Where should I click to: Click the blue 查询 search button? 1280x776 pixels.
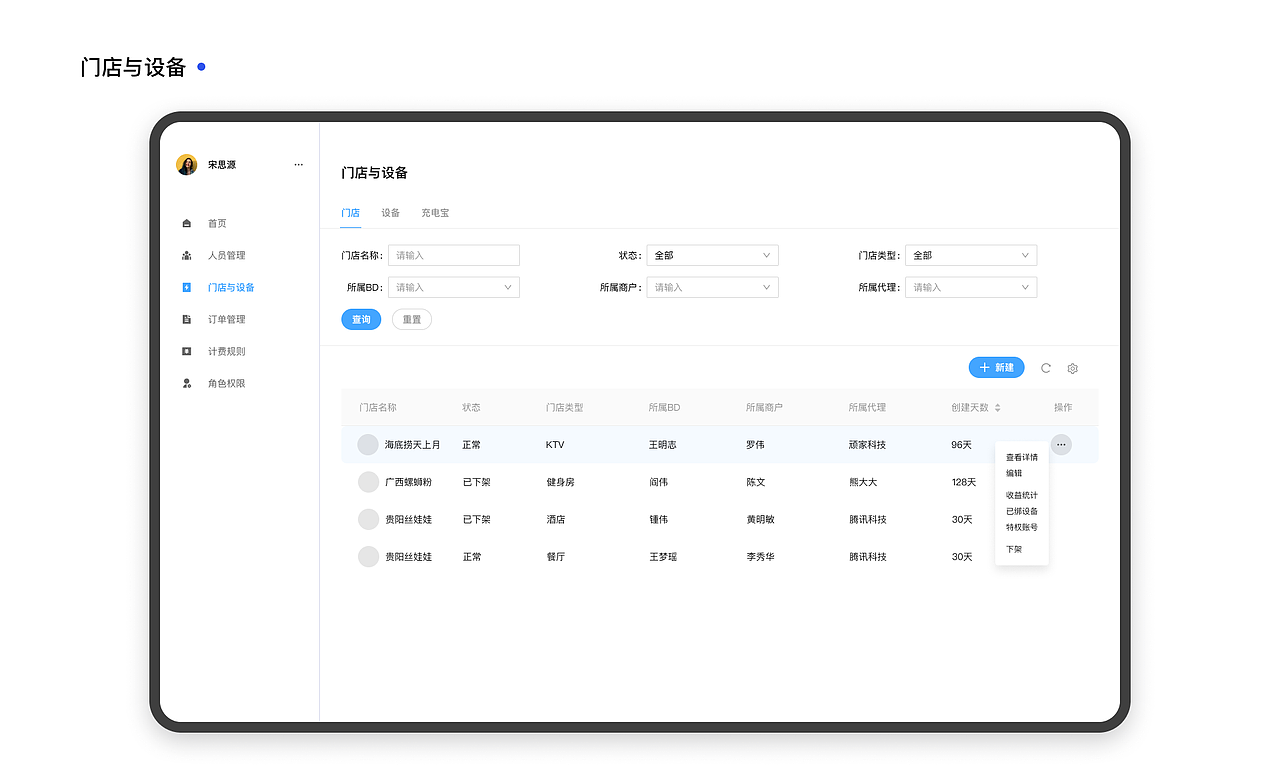tap(361, 319)
